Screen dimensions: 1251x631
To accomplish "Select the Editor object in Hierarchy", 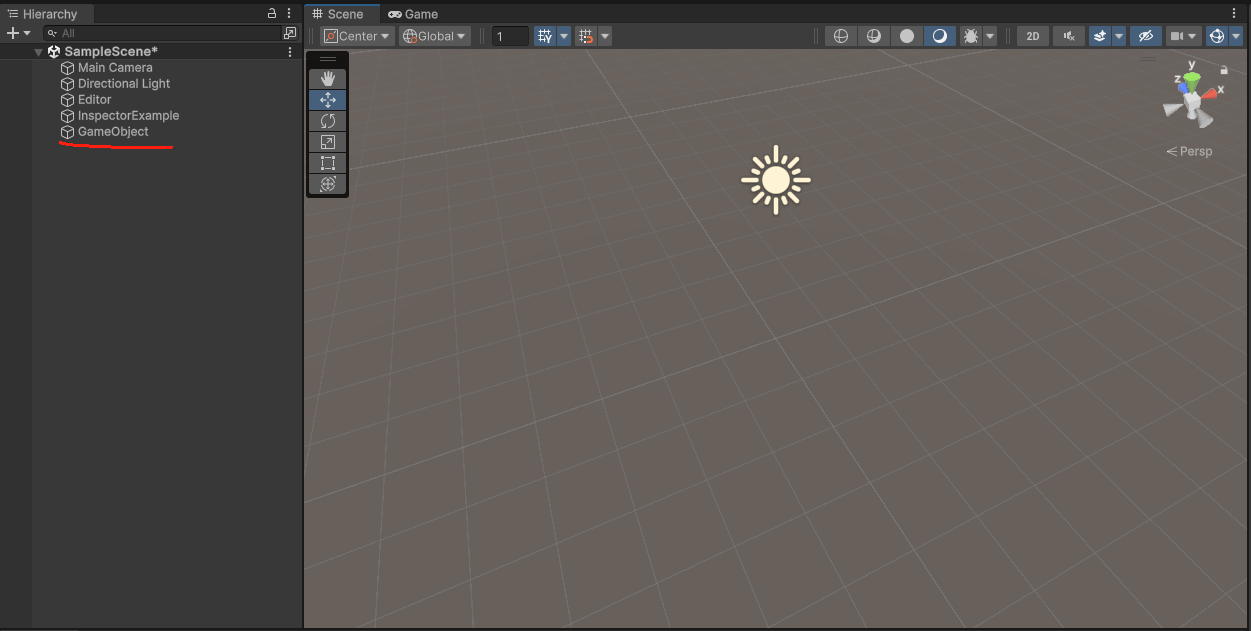I will 95,100.
